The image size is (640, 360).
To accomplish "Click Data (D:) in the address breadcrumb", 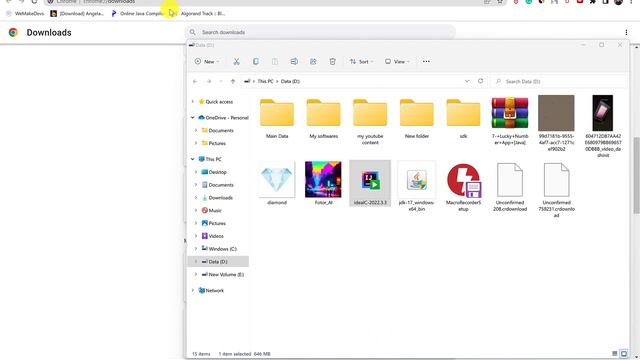I will (x=290, y=81).
